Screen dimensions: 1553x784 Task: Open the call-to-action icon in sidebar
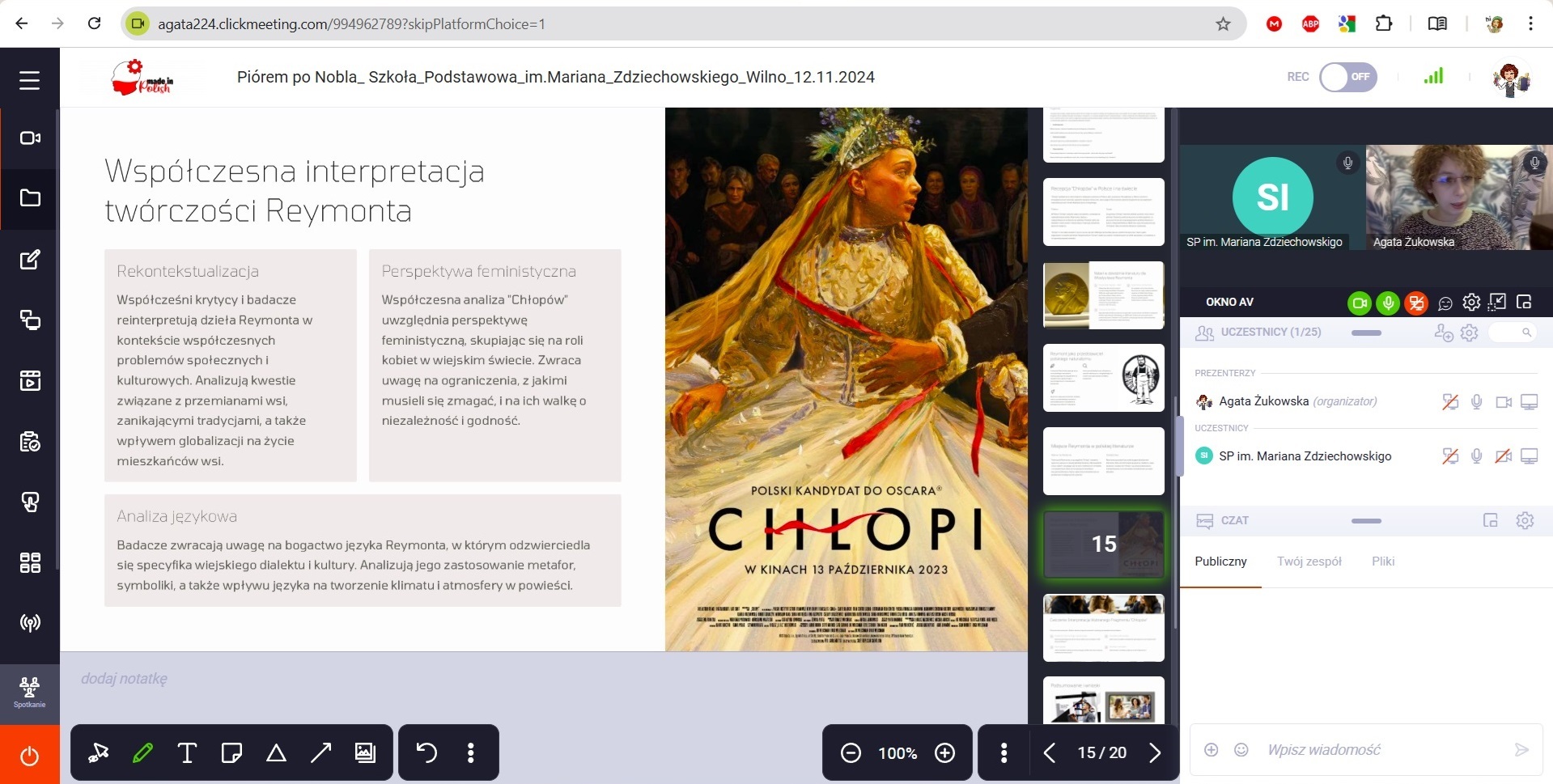30,502
